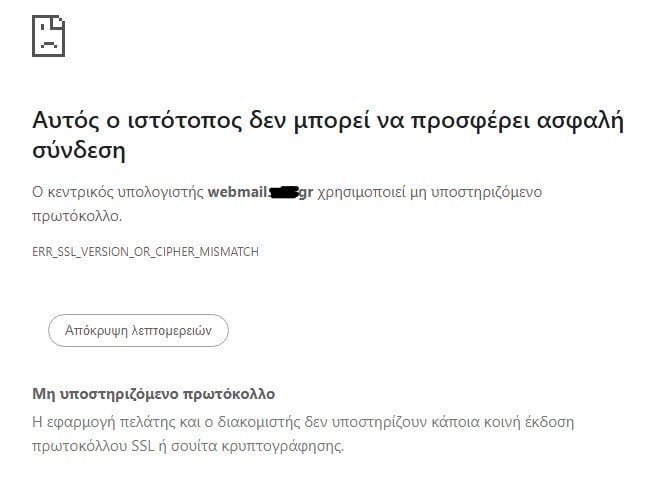Click the text χρησιμοποιεί μη υποστηριζόμενο

(430, 192)
